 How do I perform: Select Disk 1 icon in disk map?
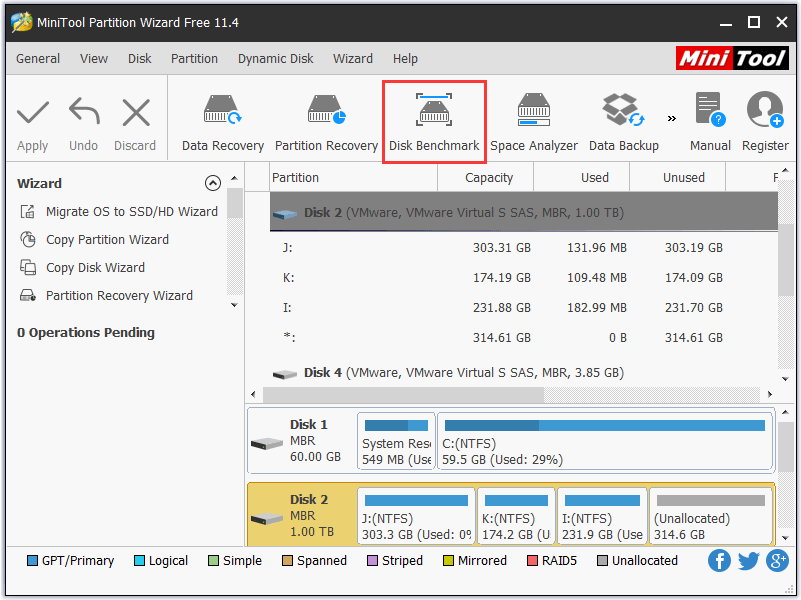click(267, 443)
